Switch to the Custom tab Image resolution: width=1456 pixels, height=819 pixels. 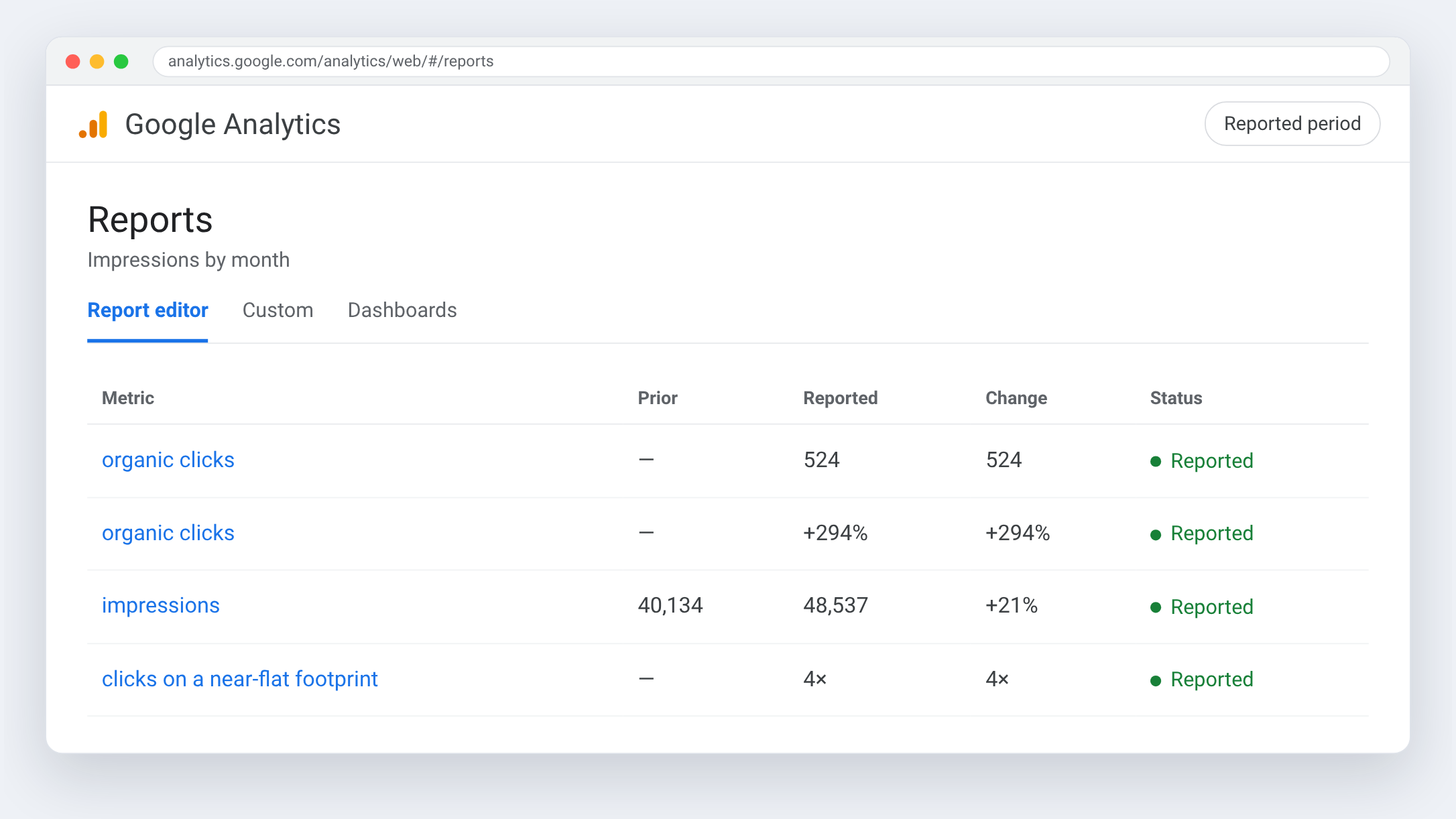278,310
